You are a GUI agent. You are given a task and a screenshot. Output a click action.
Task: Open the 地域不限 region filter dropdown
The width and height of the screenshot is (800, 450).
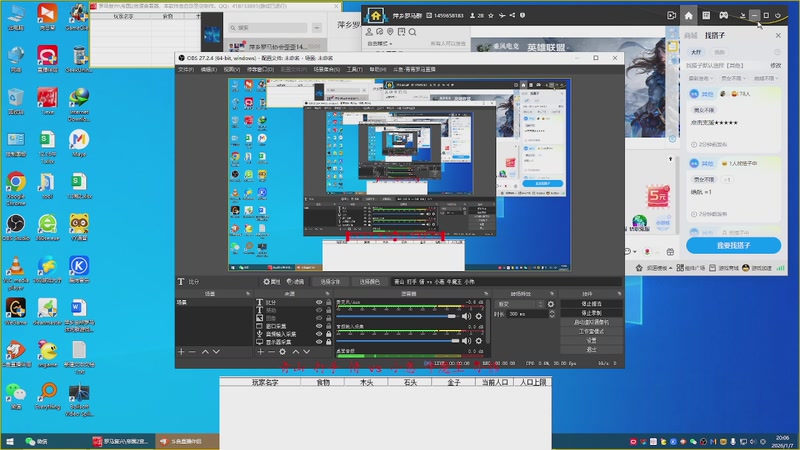pos(766,79)
